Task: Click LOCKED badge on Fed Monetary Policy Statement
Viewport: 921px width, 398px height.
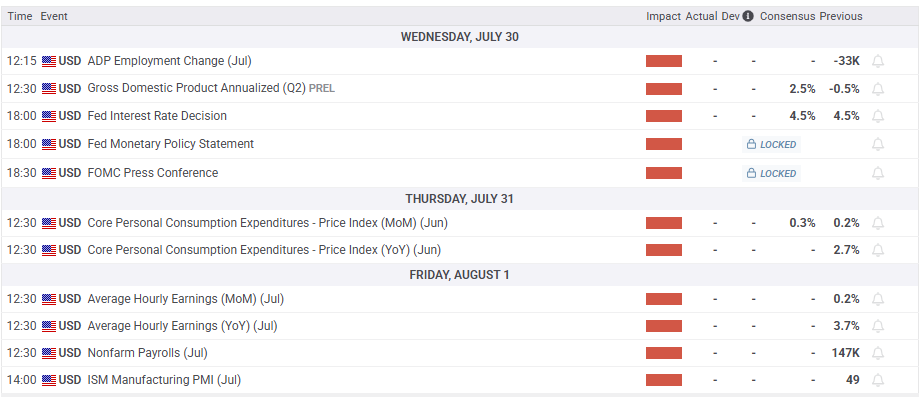Action: [771, 144]
